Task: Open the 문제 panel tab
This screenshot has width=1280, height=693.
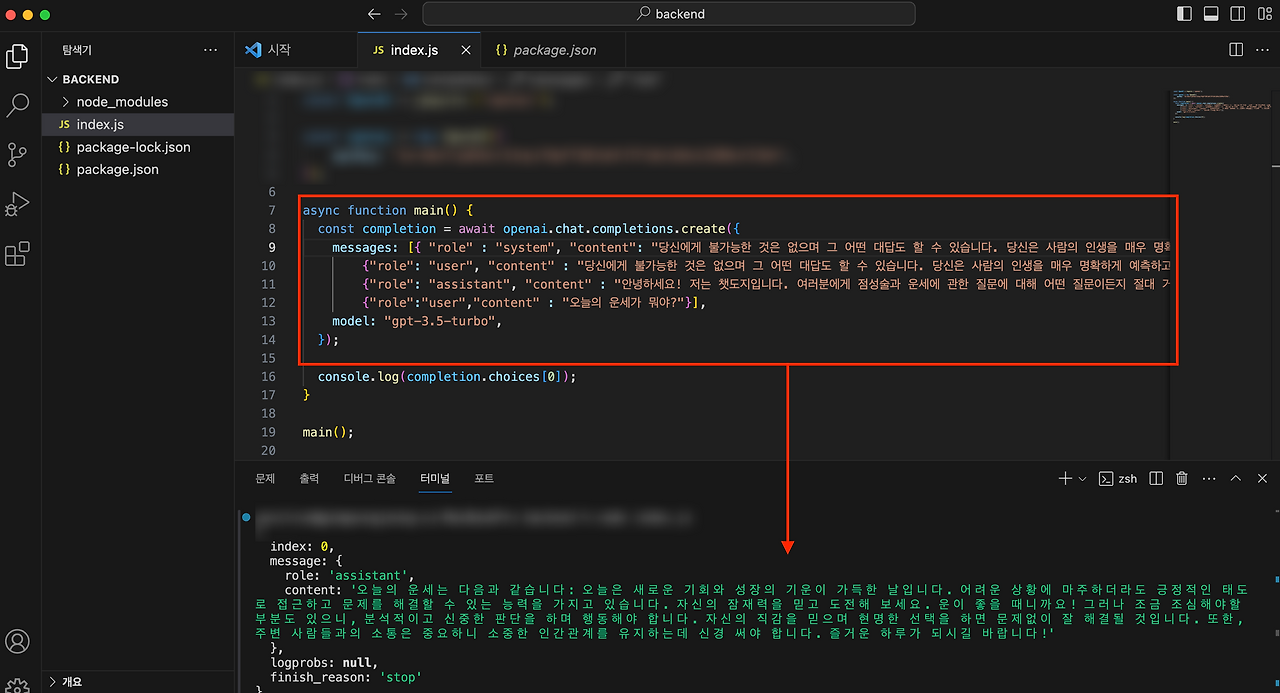Action: coord(265,479)
